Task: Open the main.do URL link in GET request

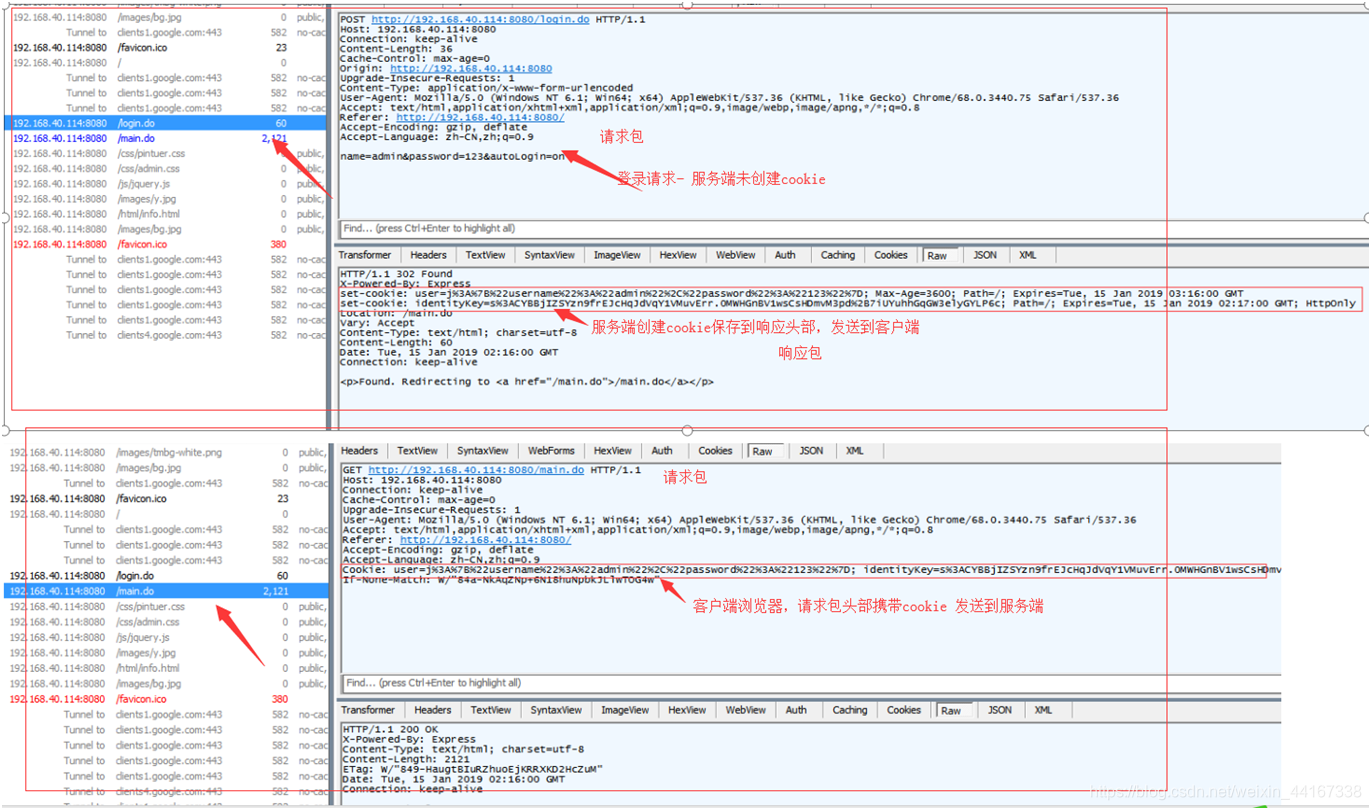Action: 476,470
